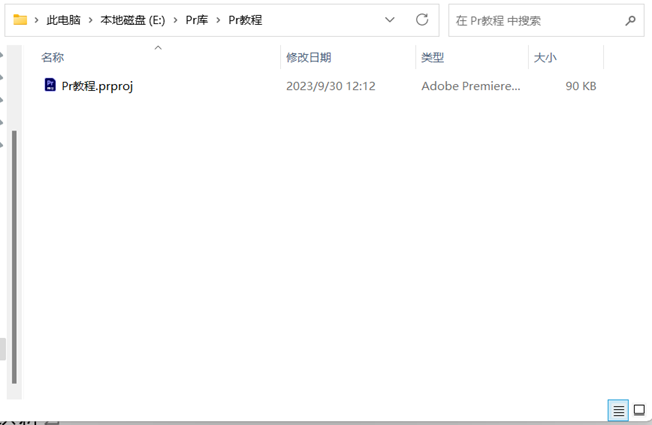Jump to the Pr库 folder in breadcrumb
Viewport: 652px width, 425px height.
[196, 20]
